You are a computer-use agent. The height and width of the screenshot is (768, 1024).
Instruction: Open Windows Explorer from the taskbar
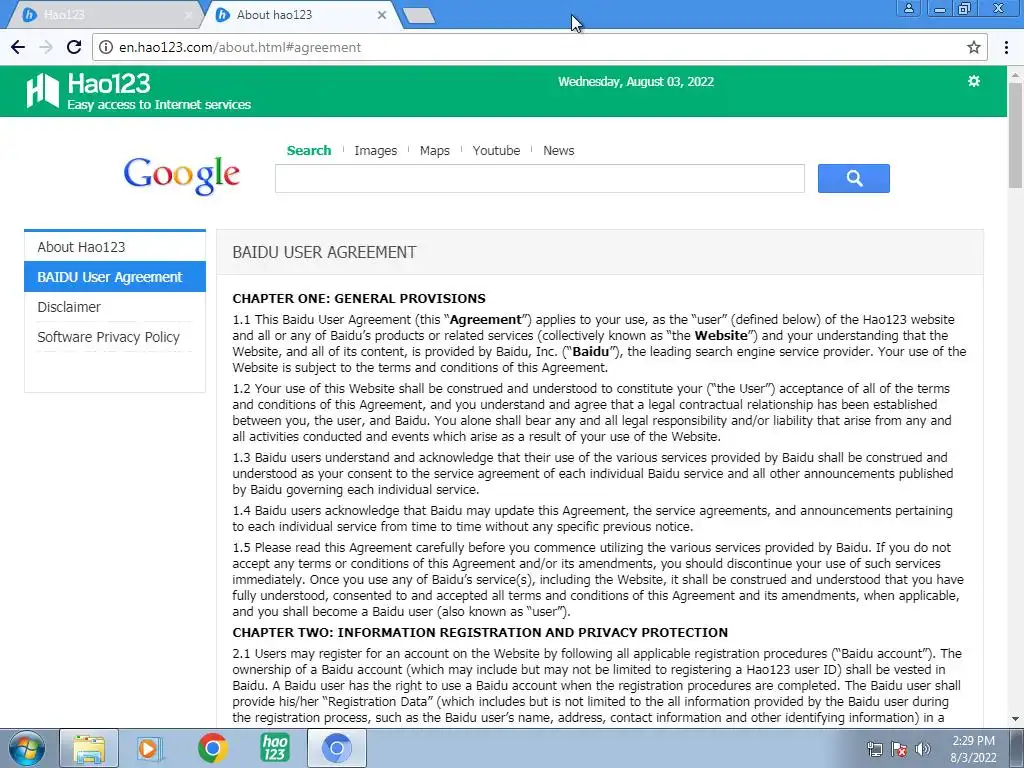pyautogui.click(x=89, y=748)
